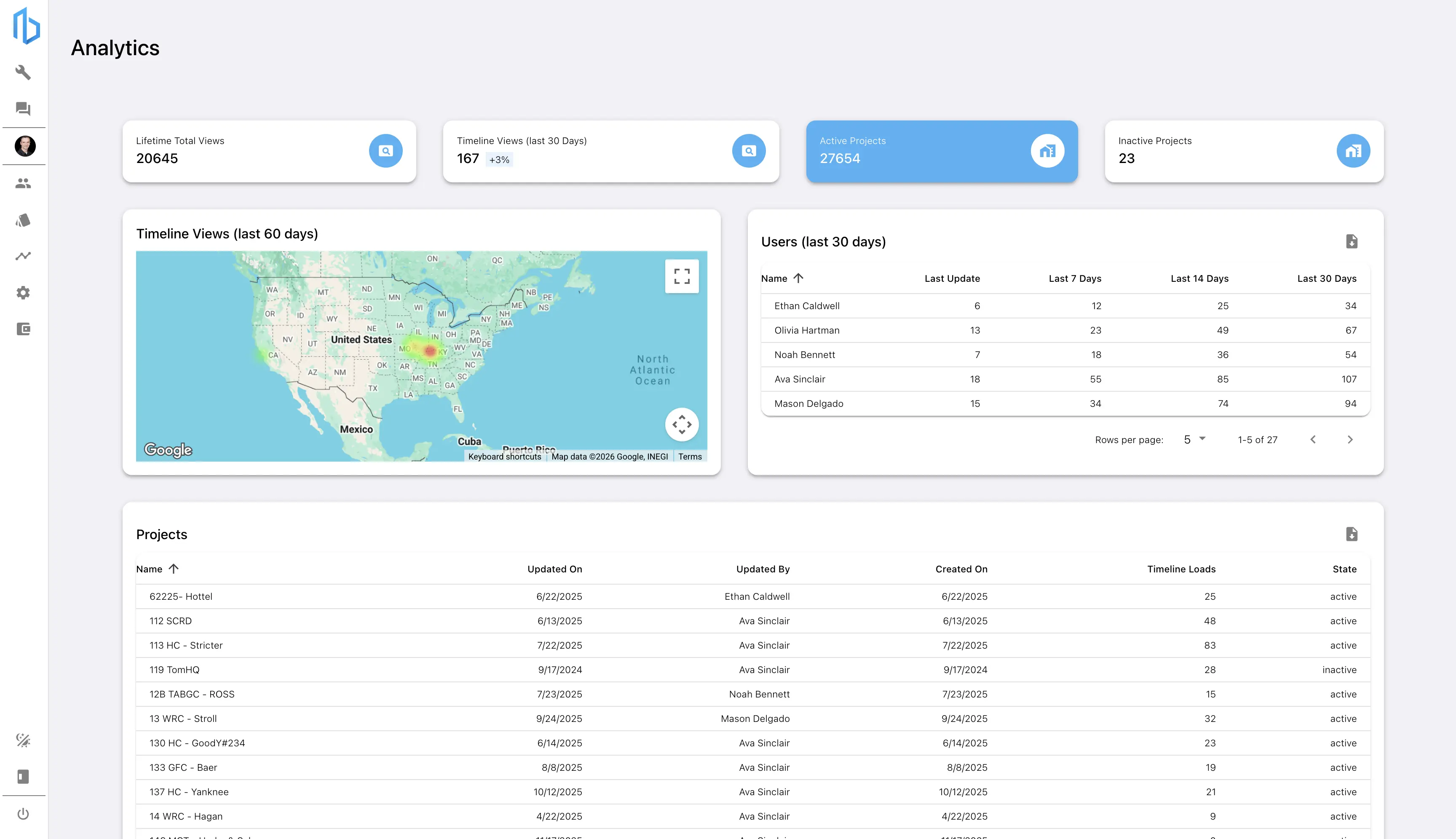The image size is (1456, 839).
Task: Click the house icon on Active Projects card
Action: click(1047, 150)
